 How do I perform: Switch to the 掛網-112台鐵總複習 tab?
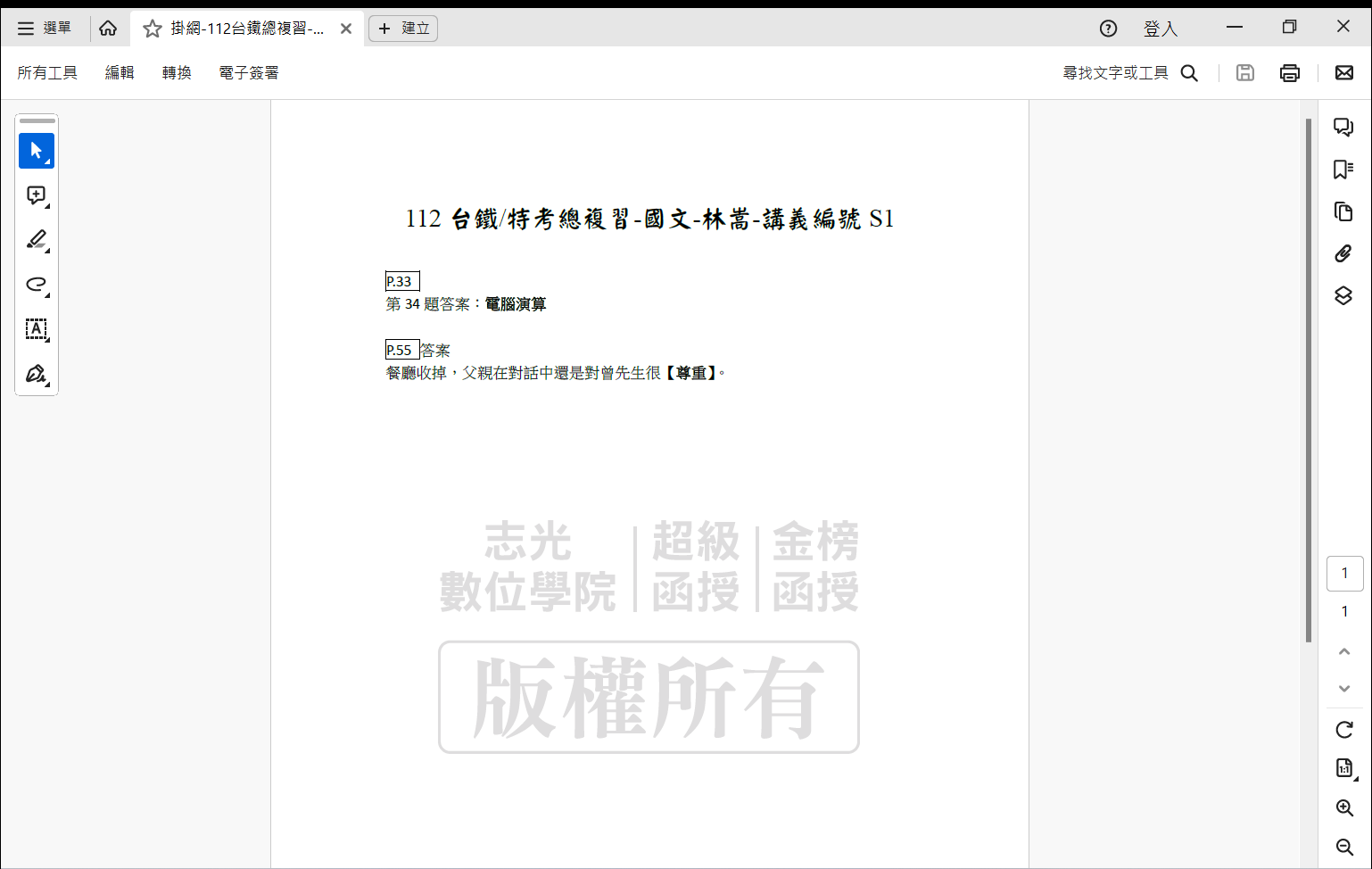[x=246, y=29]
